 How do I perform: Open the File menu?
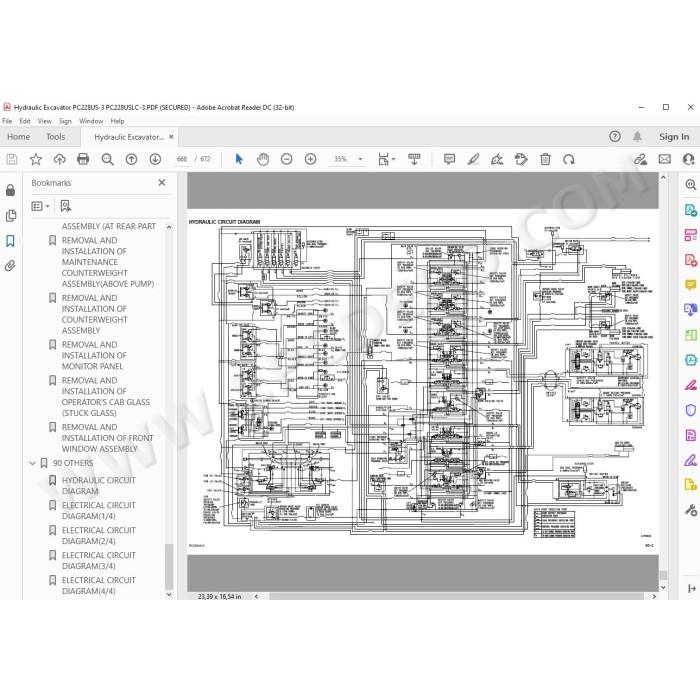(7, 121)
